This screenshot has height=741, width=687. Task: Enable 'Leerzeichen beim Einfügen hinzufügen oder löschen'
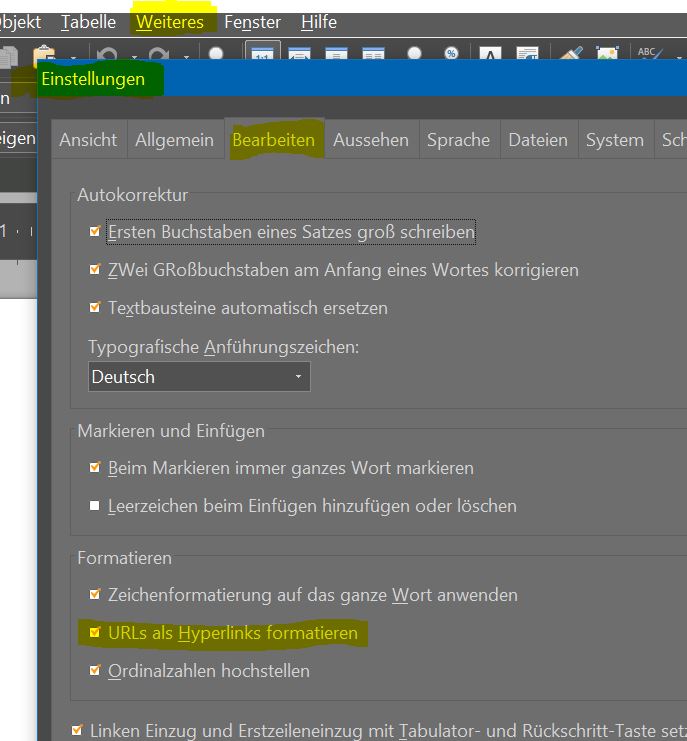coord(95,506)
